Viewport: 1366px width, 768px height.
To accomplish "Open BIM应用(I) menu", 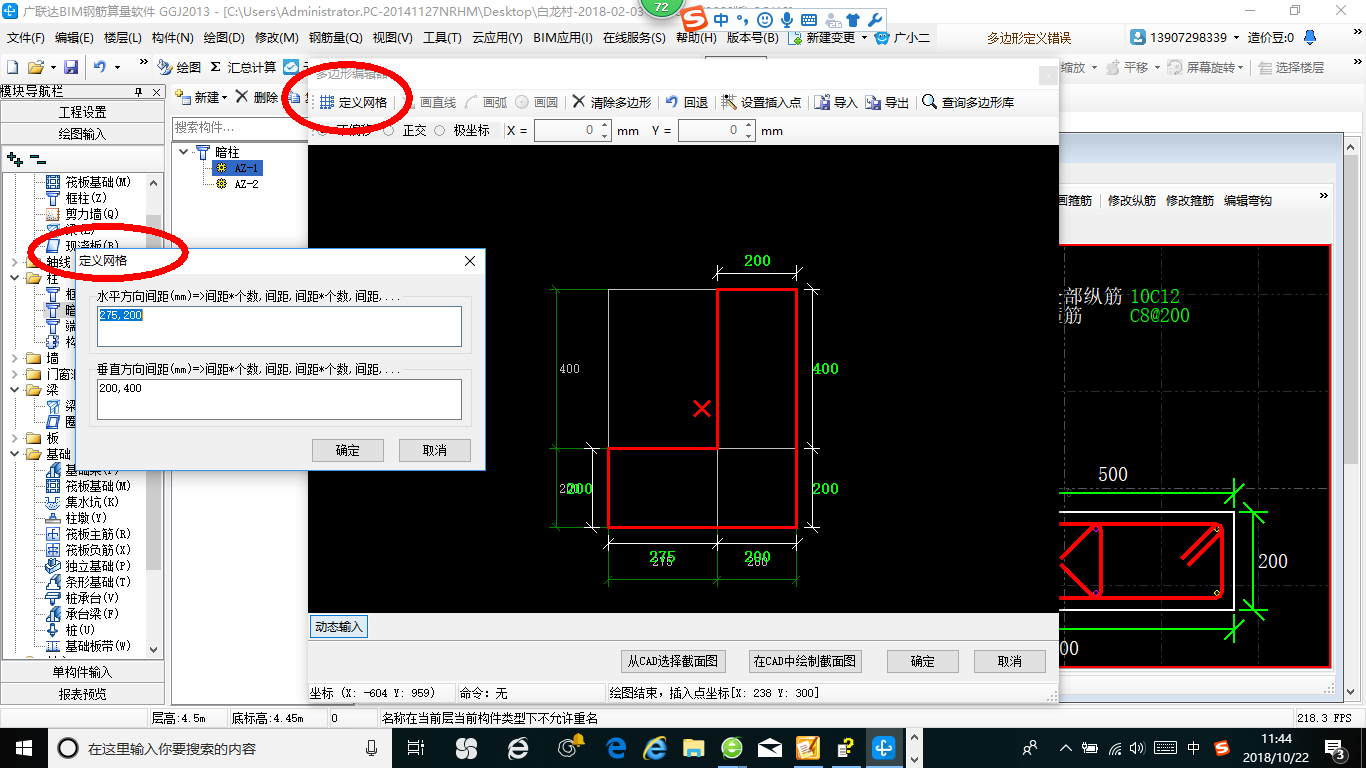I will point(563,38).
